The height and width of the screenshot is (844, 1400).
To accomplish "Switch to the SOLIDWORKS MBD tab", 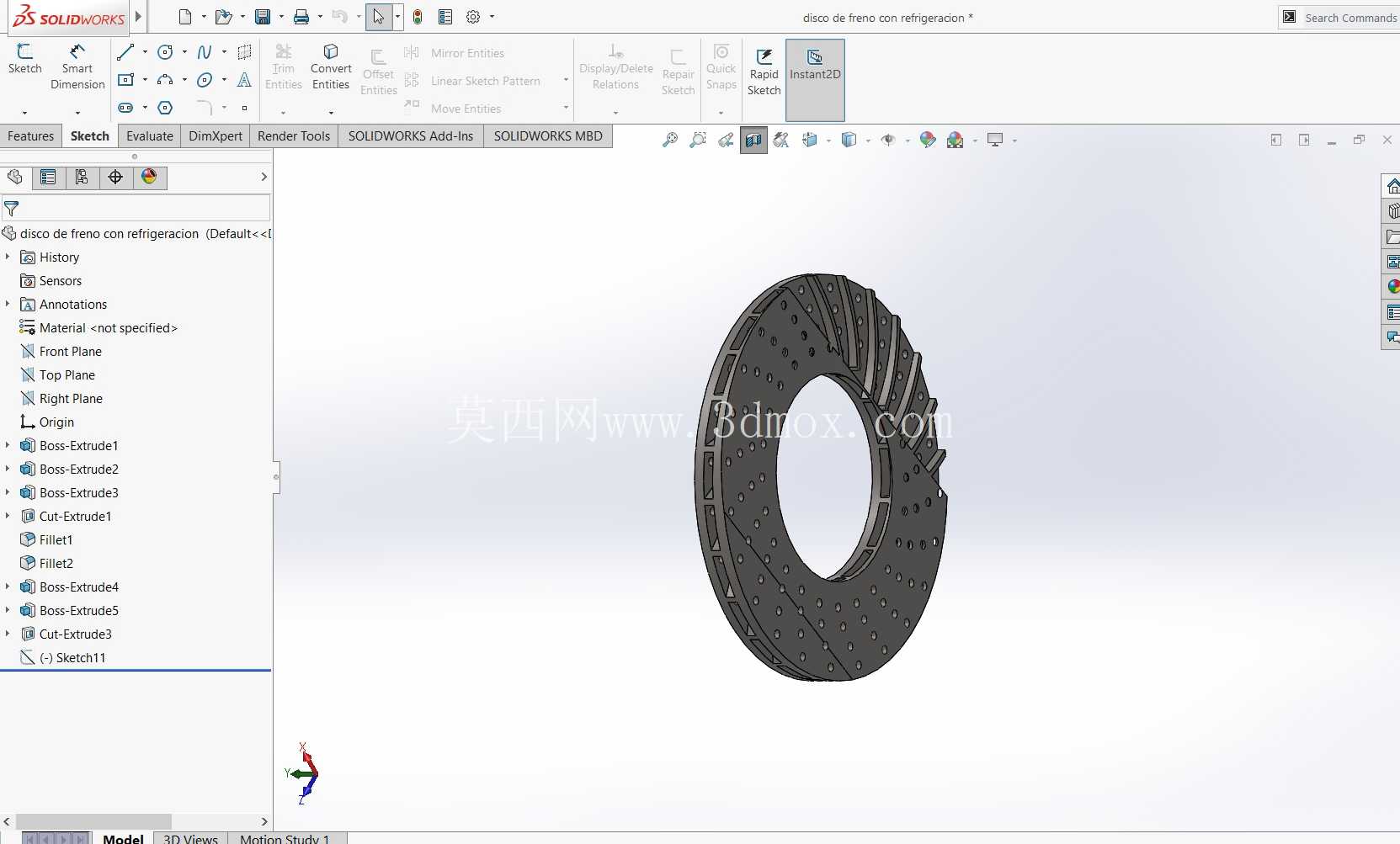I will tap(548, 136).
